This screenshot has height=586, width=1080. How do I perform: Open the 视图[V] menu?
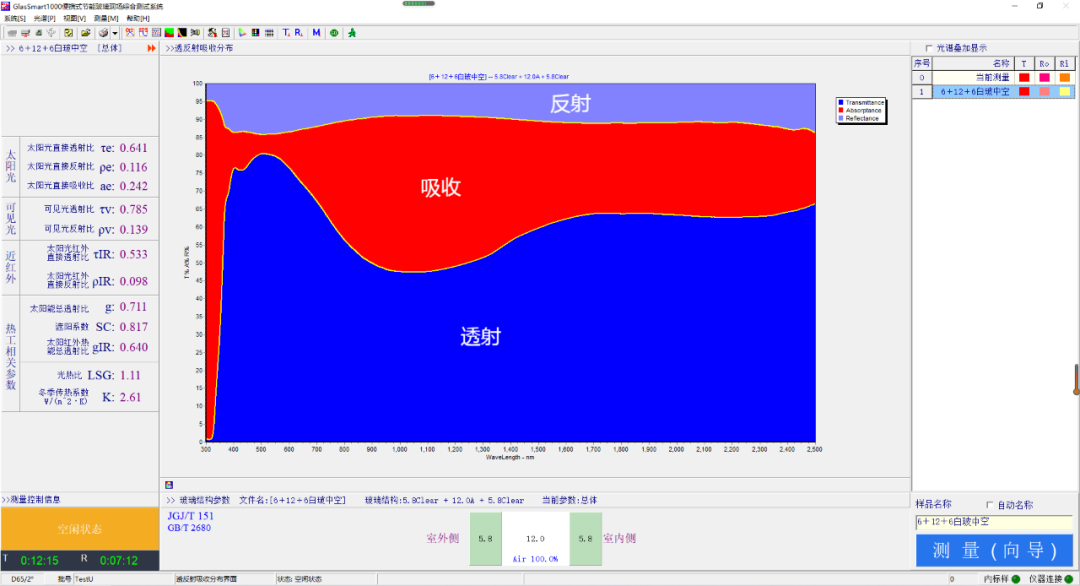click(74, 18)
